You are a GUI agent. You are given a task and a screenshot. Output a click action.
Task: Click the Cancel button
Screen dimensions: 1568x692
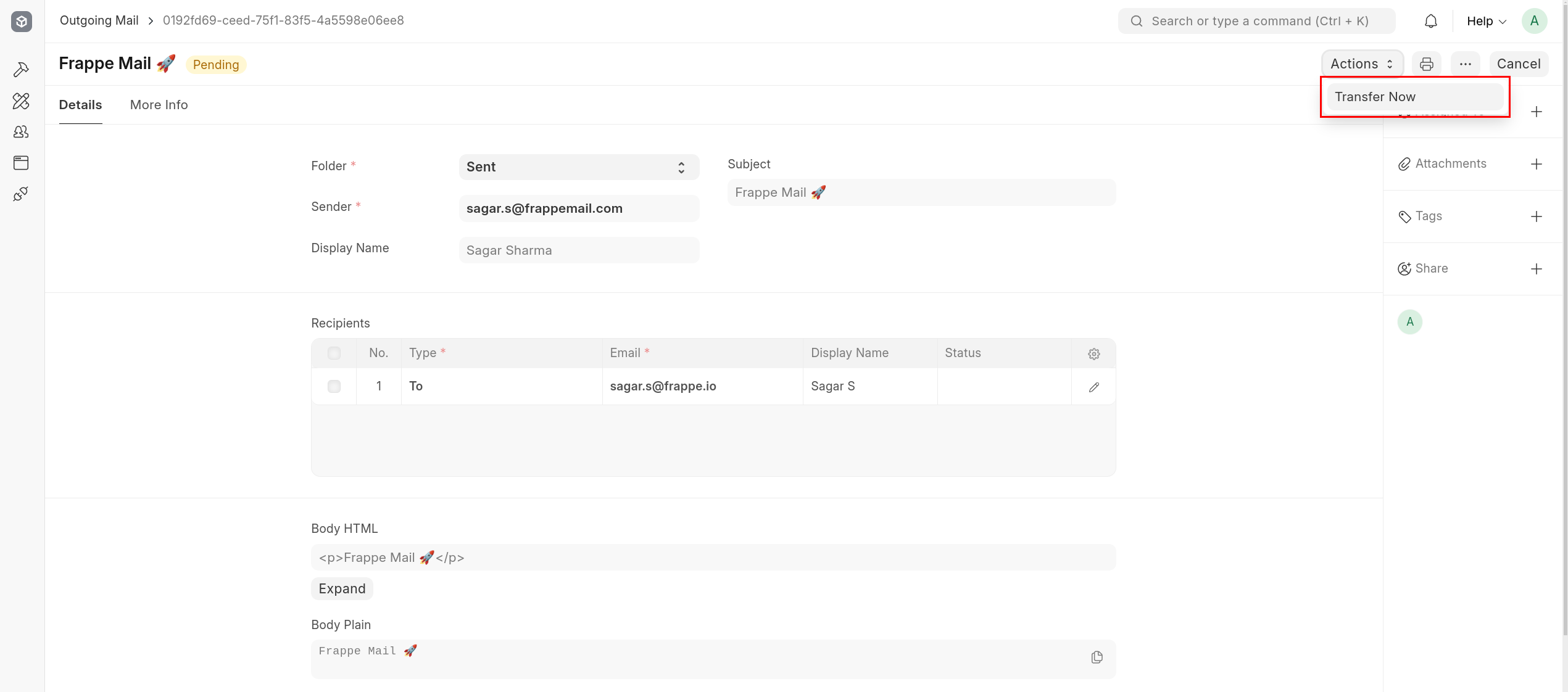pyautogui.click(x=1518, y=64)
